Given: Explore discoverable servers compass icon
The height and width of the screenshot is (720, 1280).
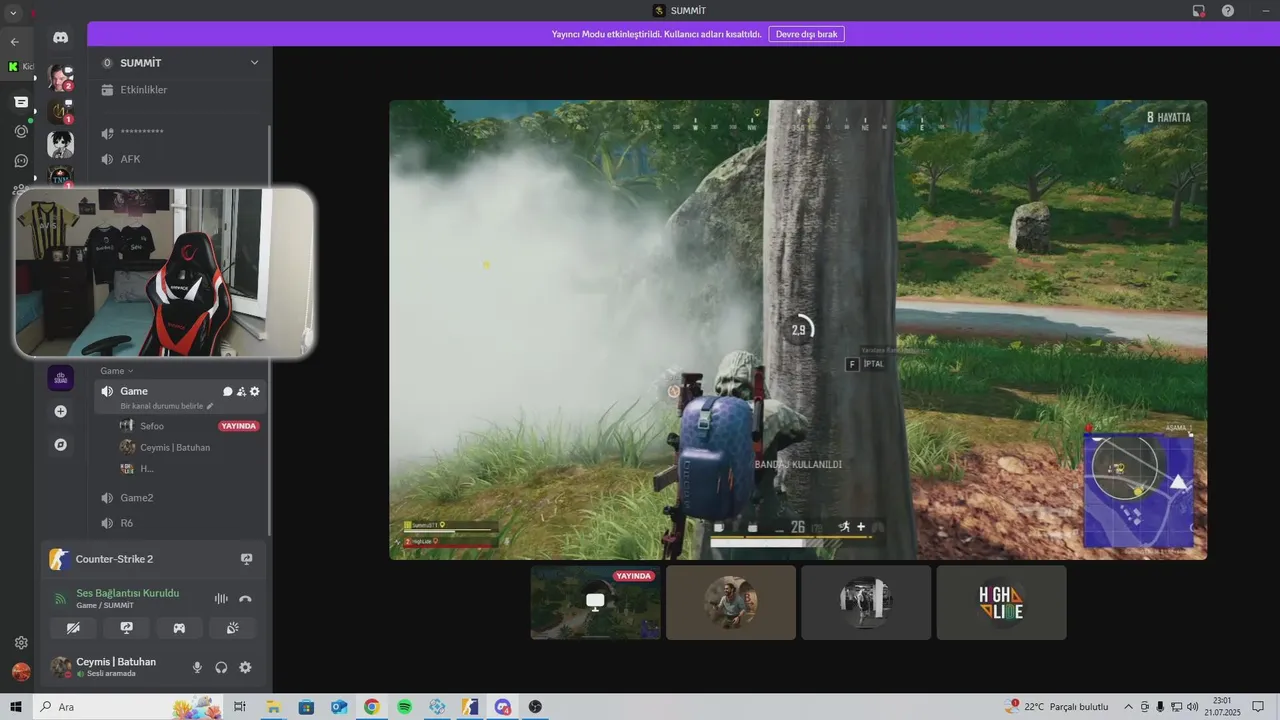Looking at the screenshot, I should coord(60,444).
